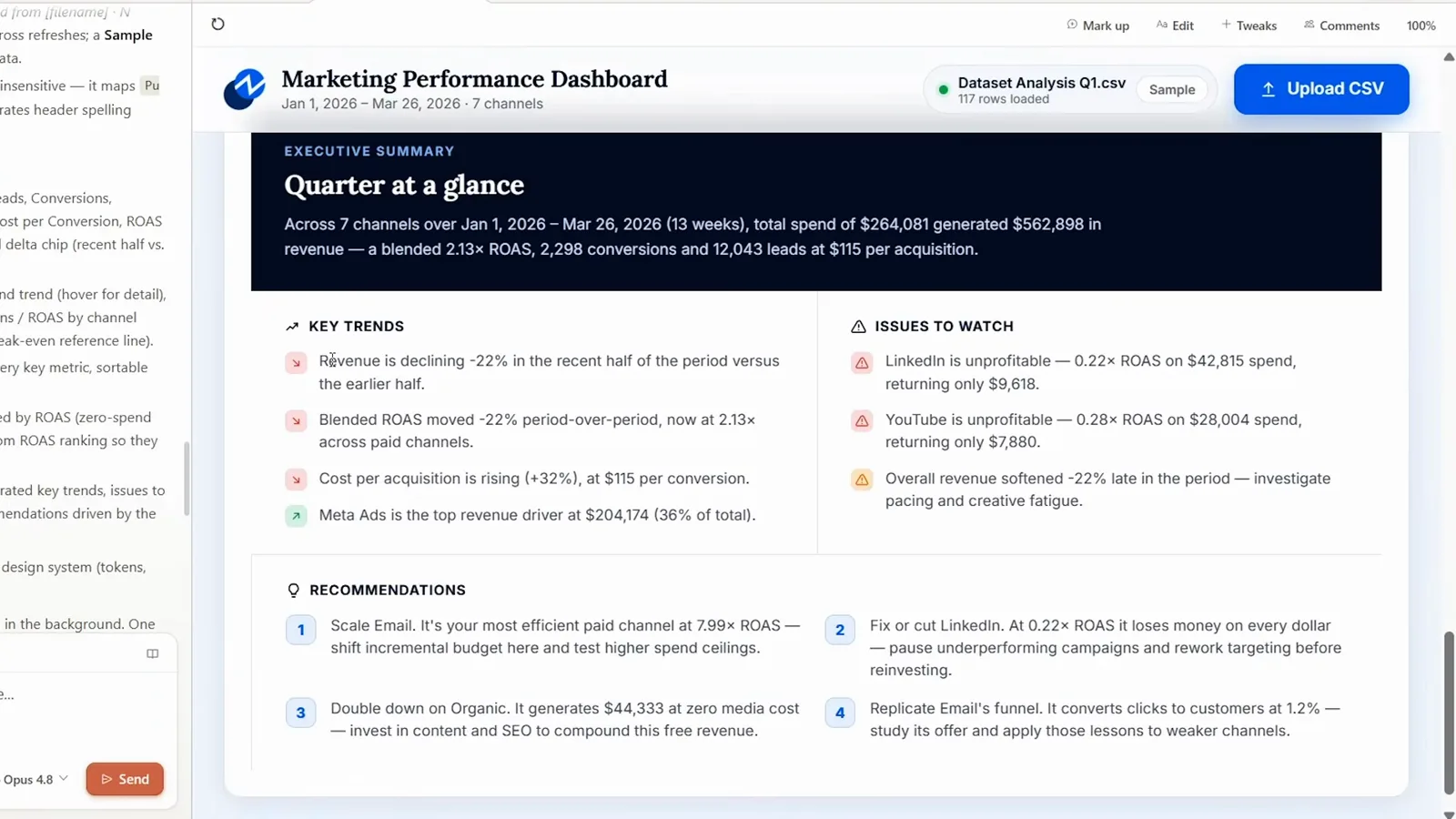Click red warning icon beside YouTube issue
Viewport: 1456px width, 819px height.
pos(862,421)
